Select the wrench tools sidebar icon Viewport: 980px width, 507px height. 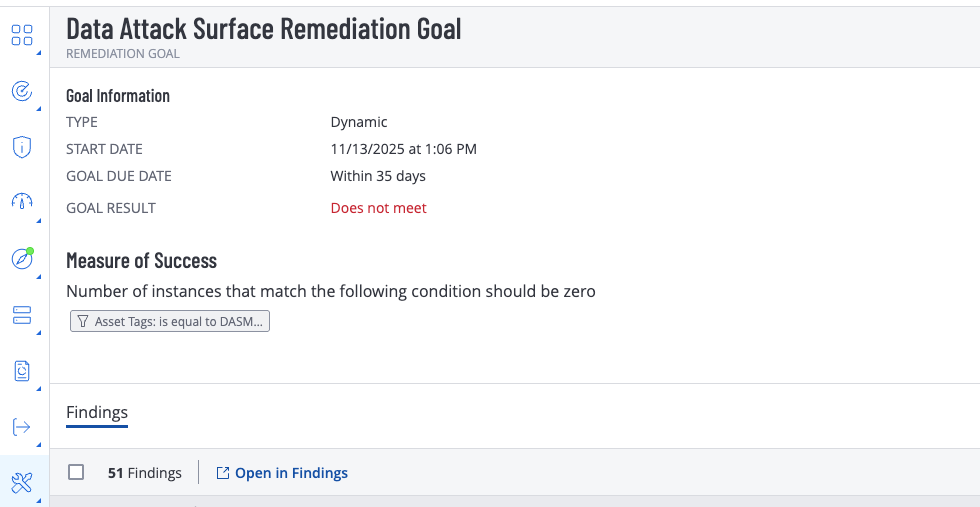point(22,483)
